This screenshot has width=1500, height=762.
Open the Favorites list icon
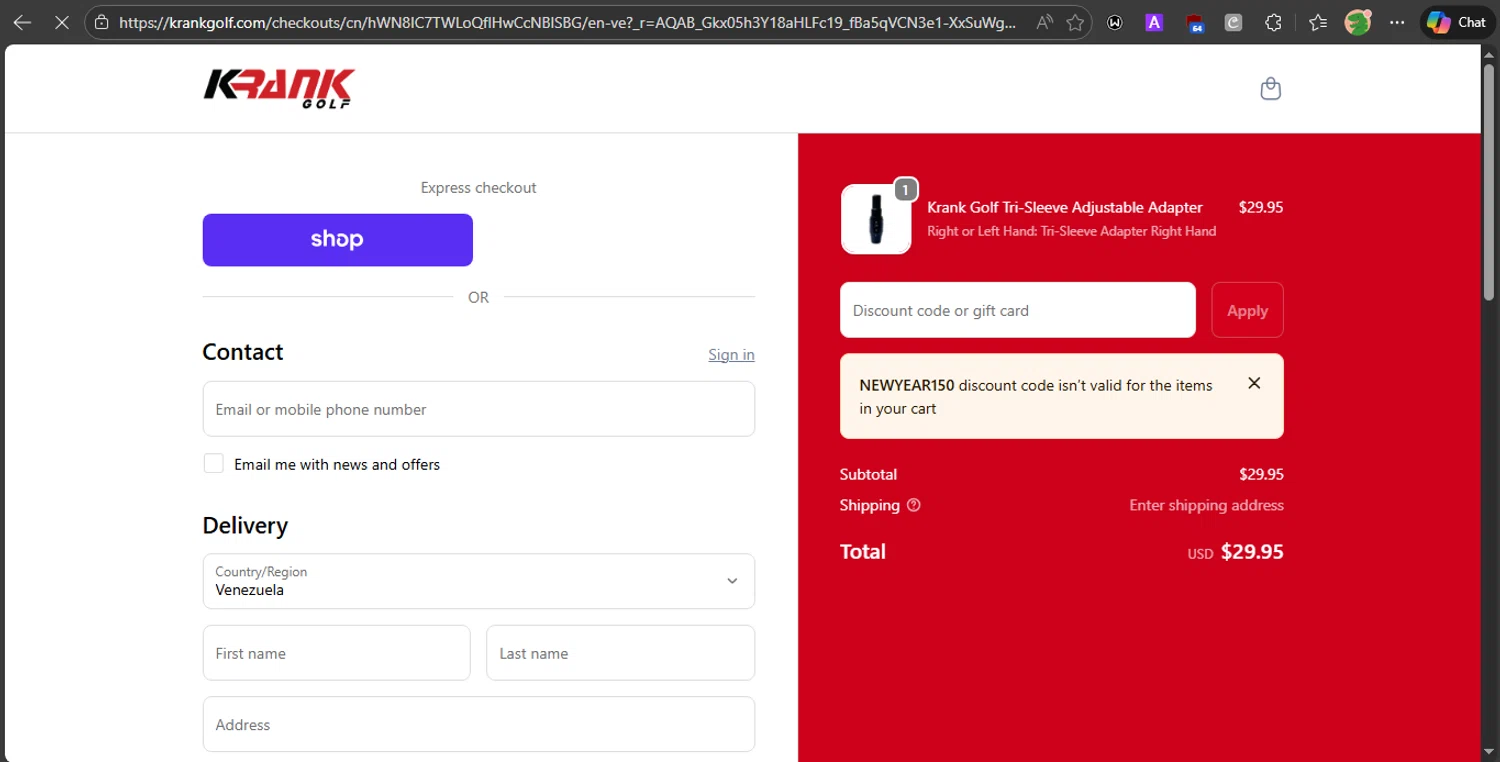tap(1317, 22)
